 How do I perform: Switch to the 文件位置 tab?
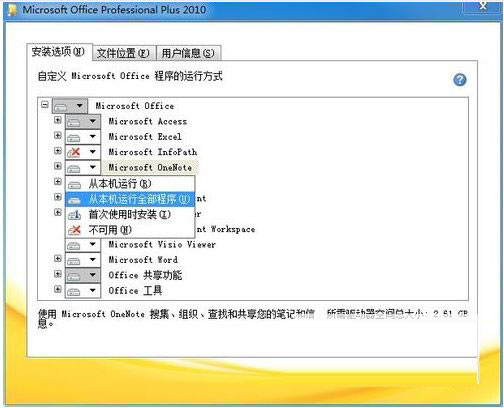[x=123, y=53]
